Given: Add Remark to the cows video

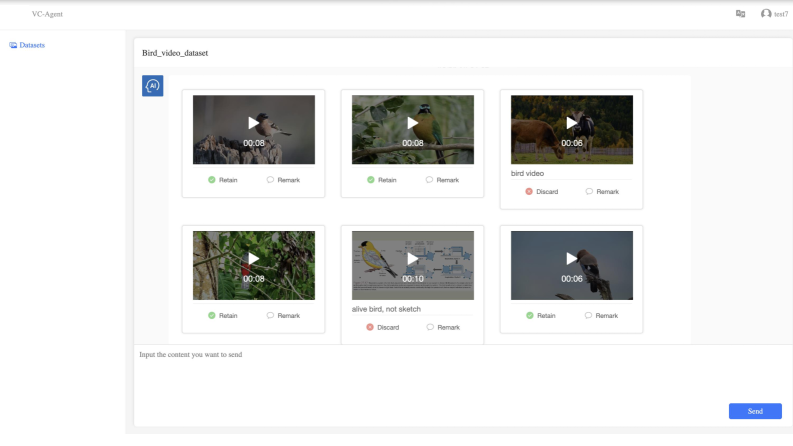Looking at the screenshot, I should (602, 192).
